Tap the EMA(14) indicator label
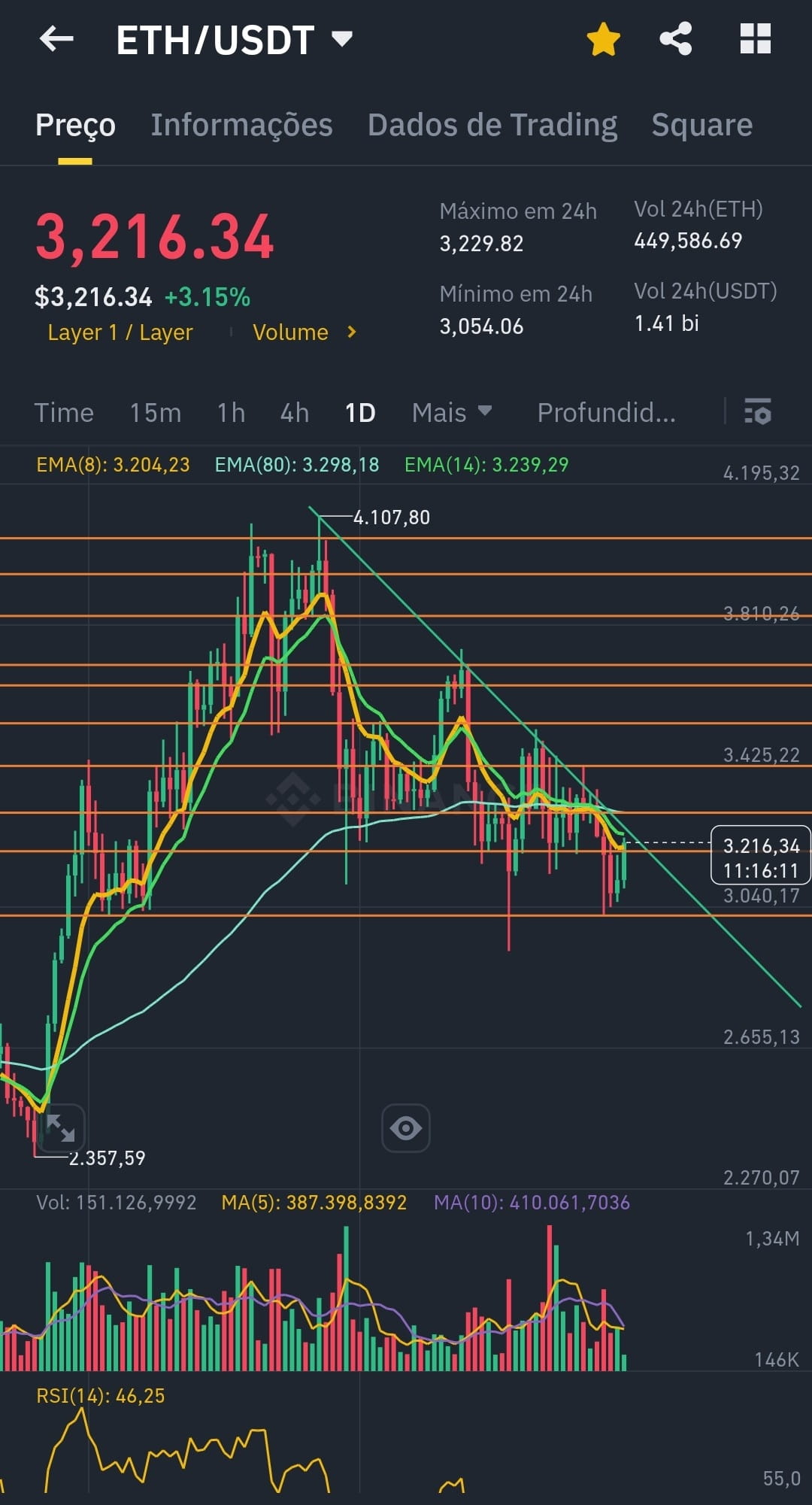This screenshot has width=812, height=1505. (x=486, y=465)
